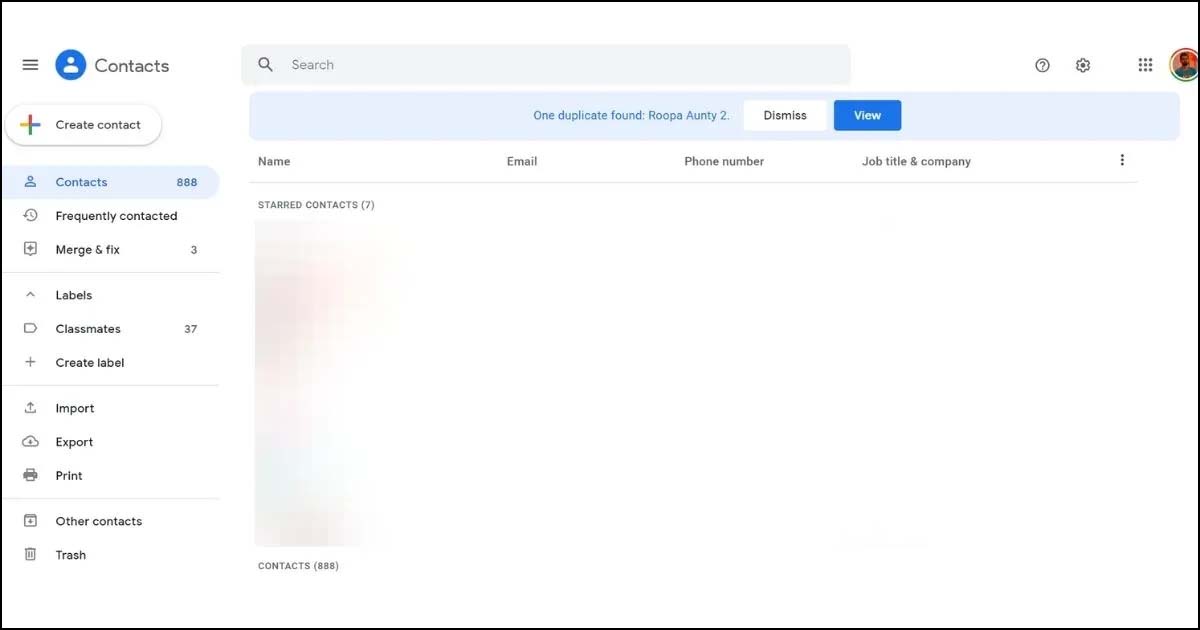Click the upload icon beside Import
The width and height of the screenshot is (1200, 630).
coord(30,408)
